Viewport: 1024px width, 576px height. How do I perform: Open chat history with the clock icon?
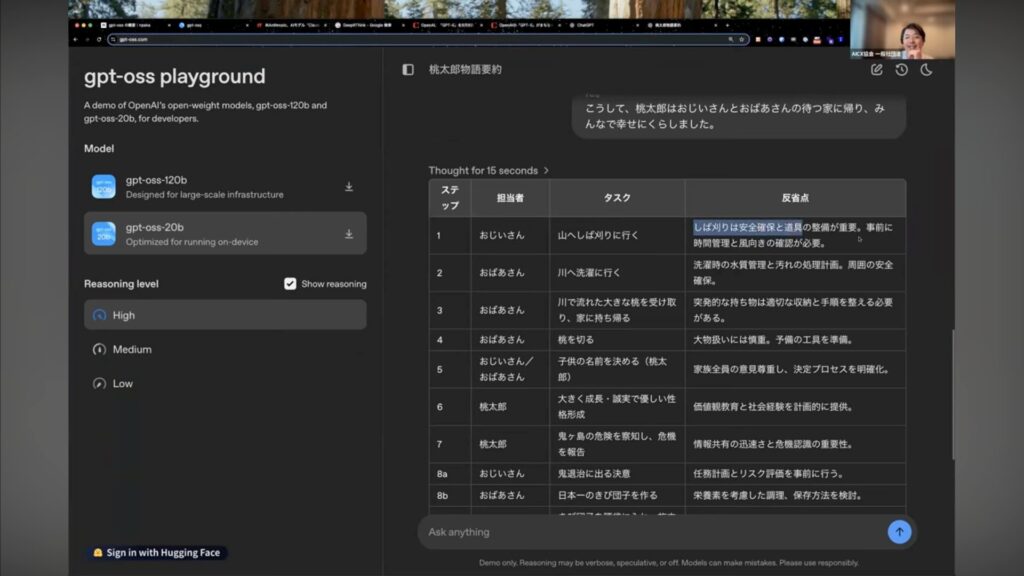pos(901,70)
